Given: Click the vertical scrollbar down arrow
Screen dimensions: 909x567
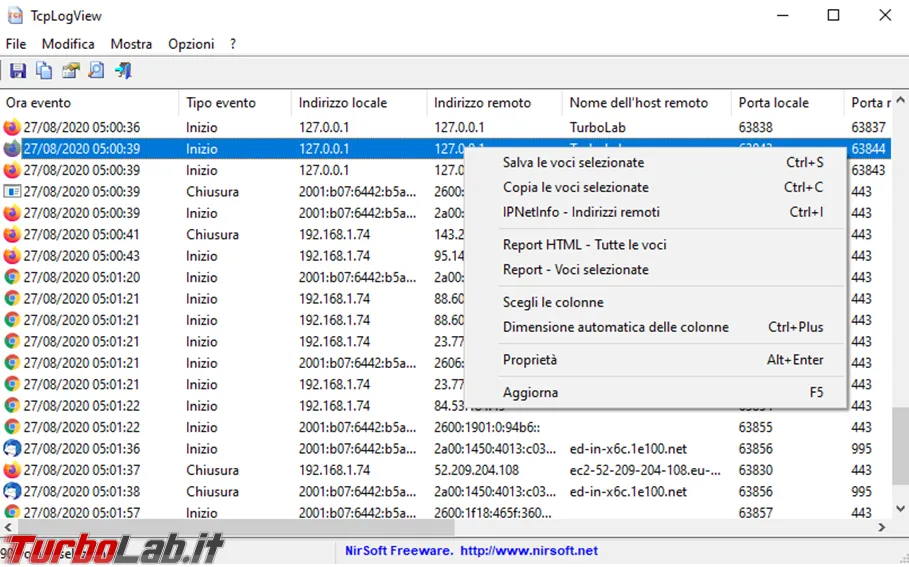Looking at the screenshot, I should click(x=900, y=508).
